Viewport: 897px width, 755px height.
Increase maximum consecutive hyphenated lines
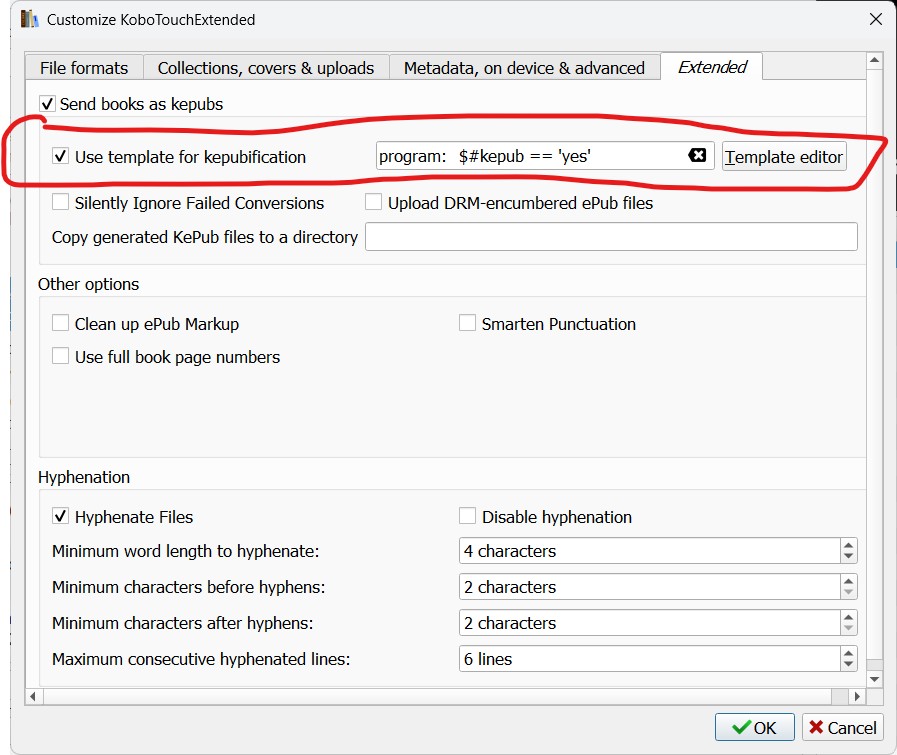pyautogui.click(x=848, y=653)
